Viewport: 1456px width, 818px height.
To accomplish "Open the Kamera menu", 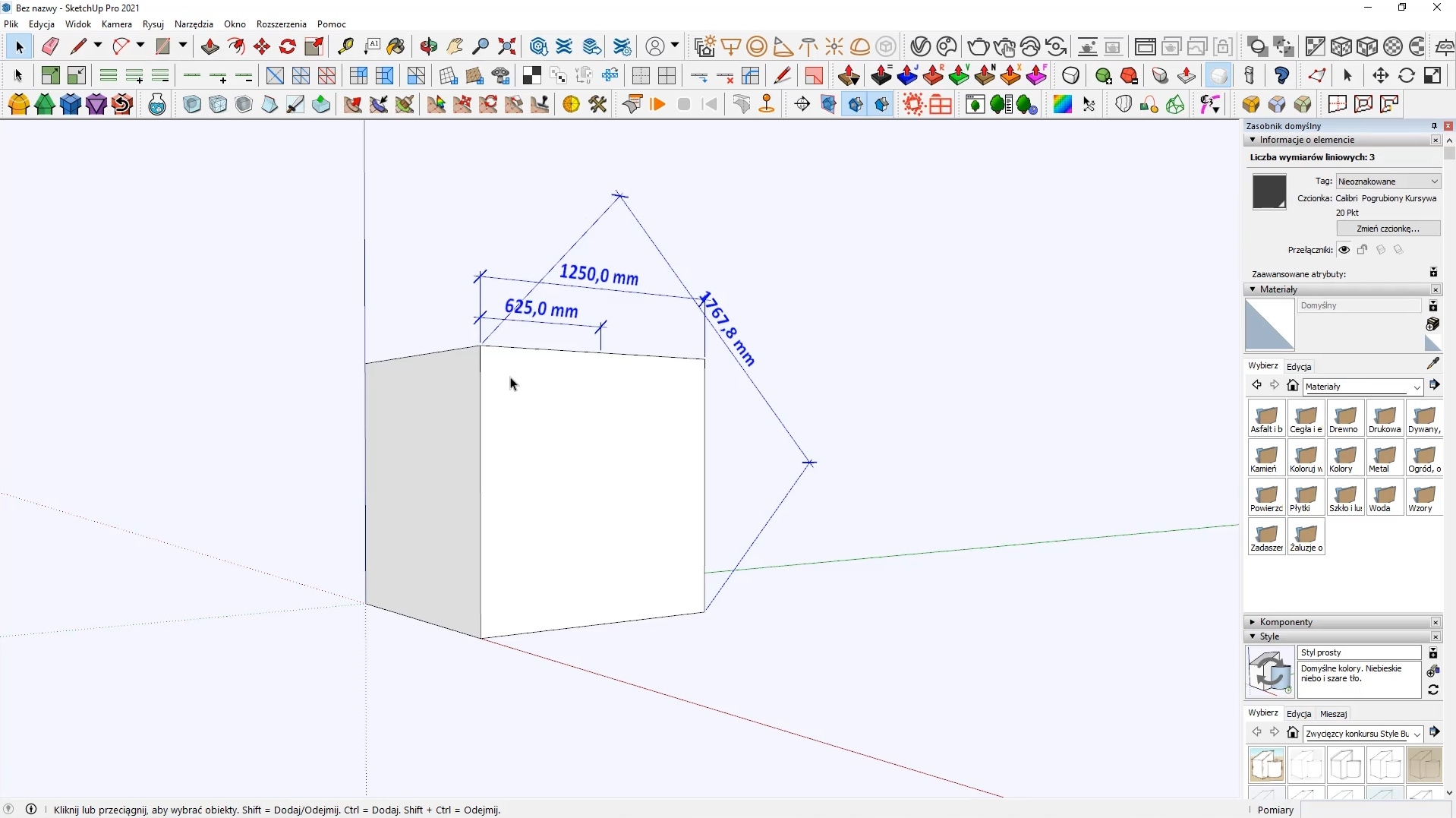I will pos(116,24).
